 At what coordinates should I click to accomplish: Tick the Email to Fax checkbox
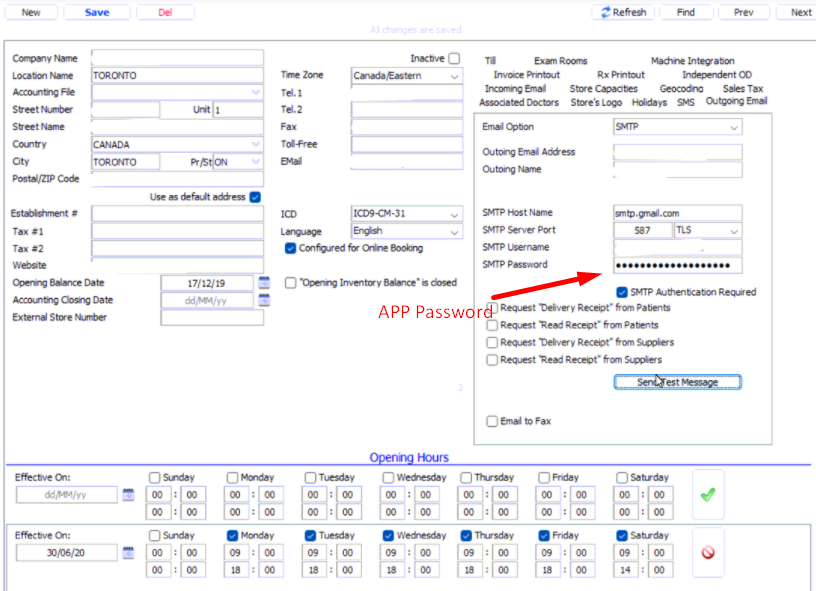492,421
